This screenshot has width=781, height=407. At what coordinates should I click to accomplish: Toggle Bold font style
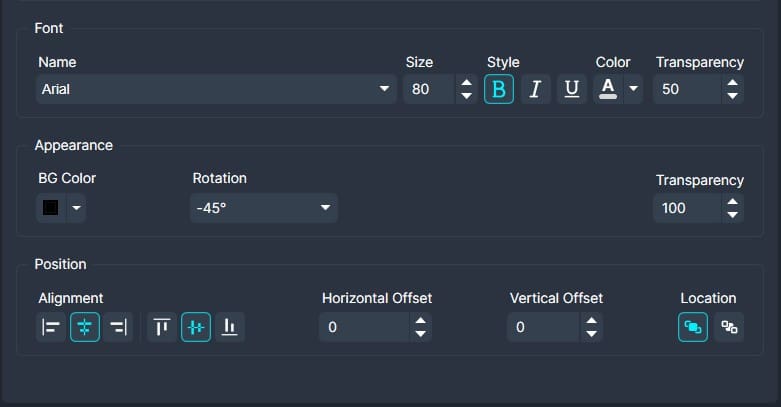[499, 90]
